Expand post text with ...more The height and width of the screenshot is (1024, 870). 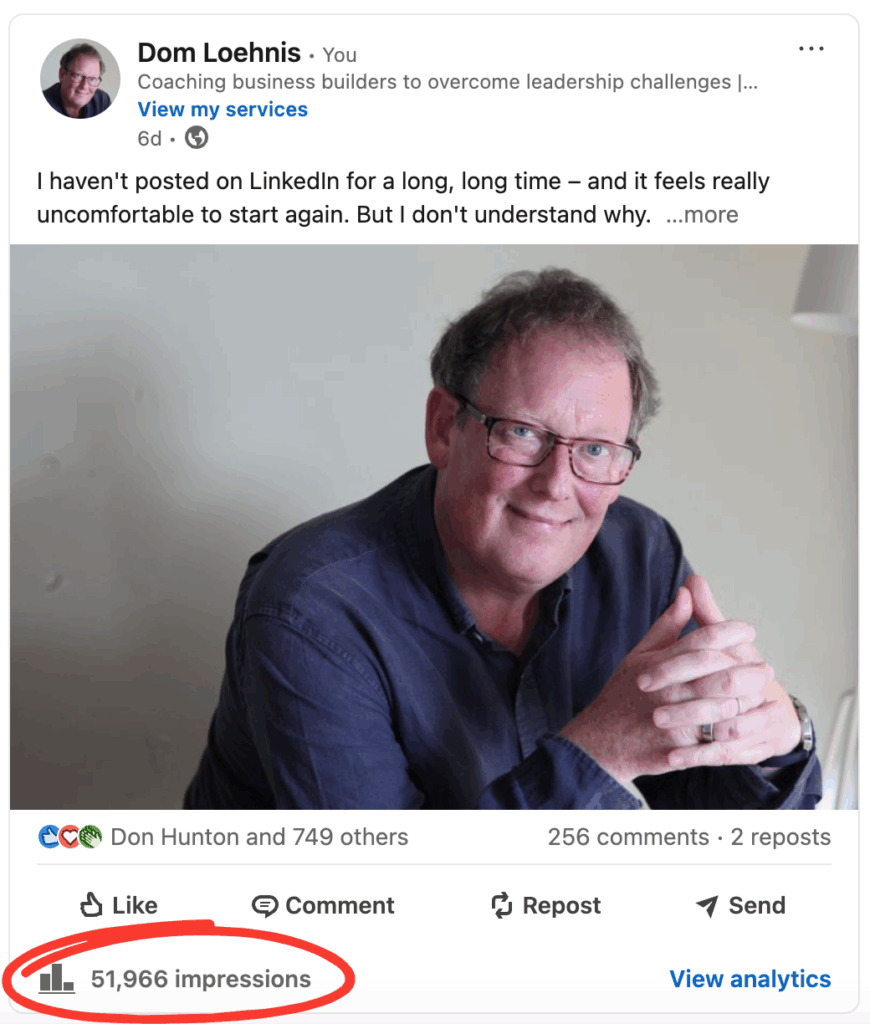[702, 214]
